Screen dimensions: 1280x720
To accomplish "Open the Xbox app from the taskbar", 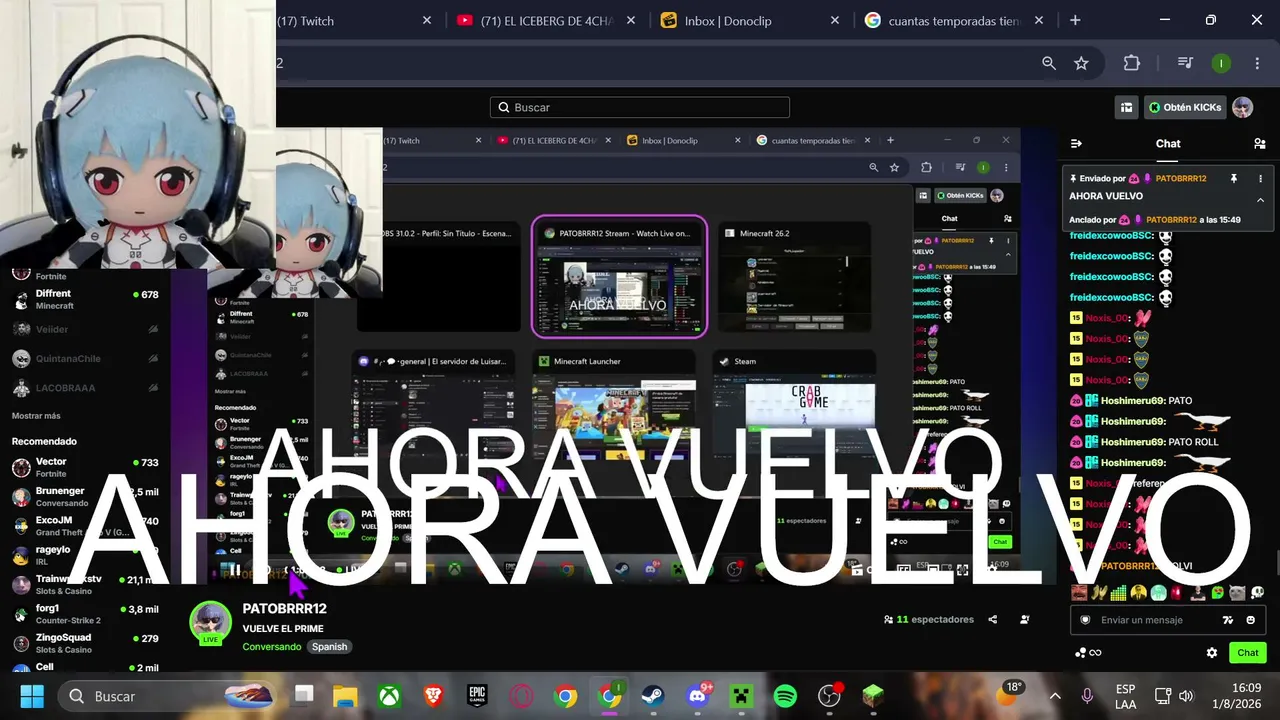I will [x=389, y=696].
